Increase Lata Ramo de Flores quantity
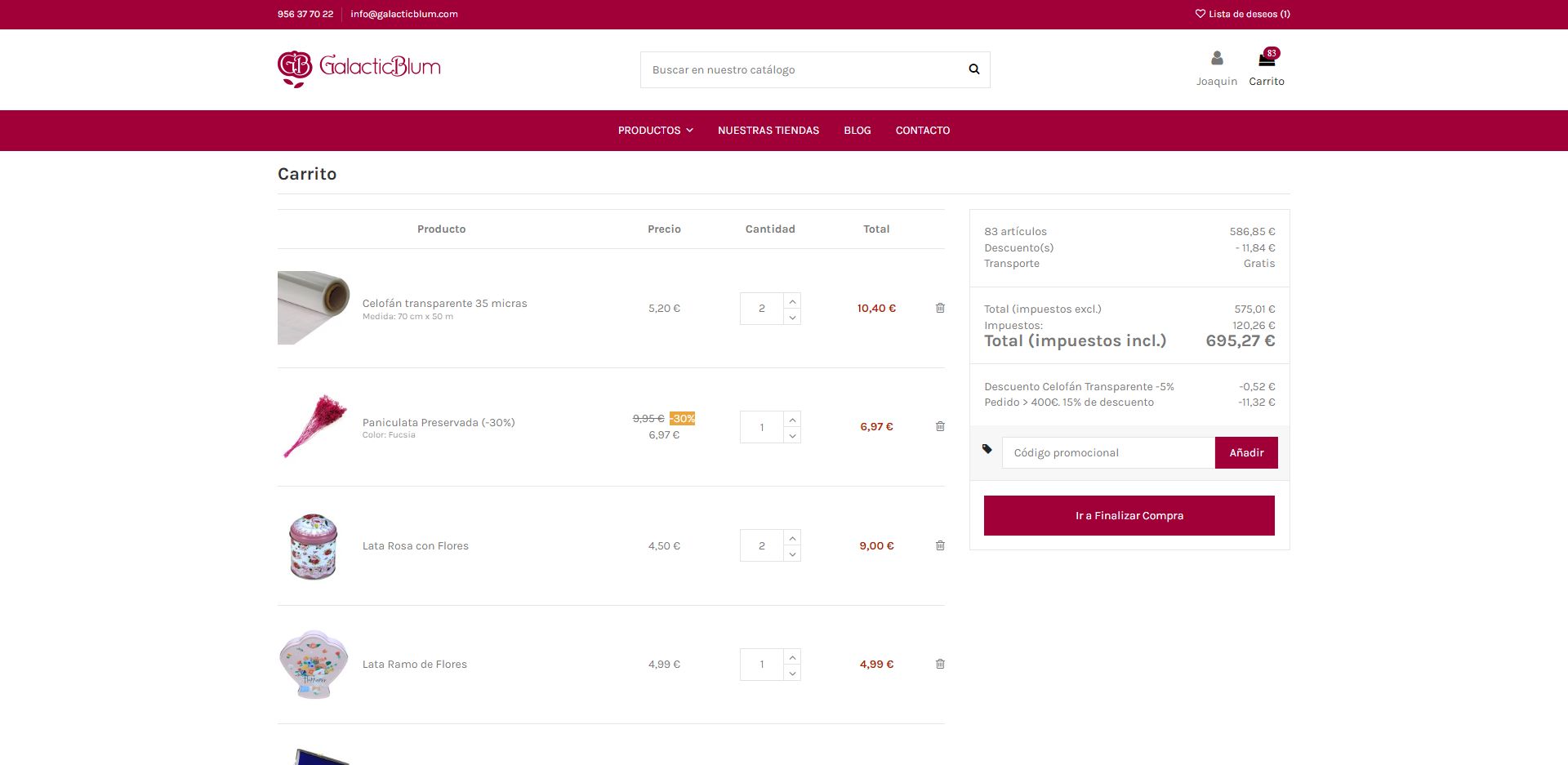1568x765 pixels. click(792, 657)
